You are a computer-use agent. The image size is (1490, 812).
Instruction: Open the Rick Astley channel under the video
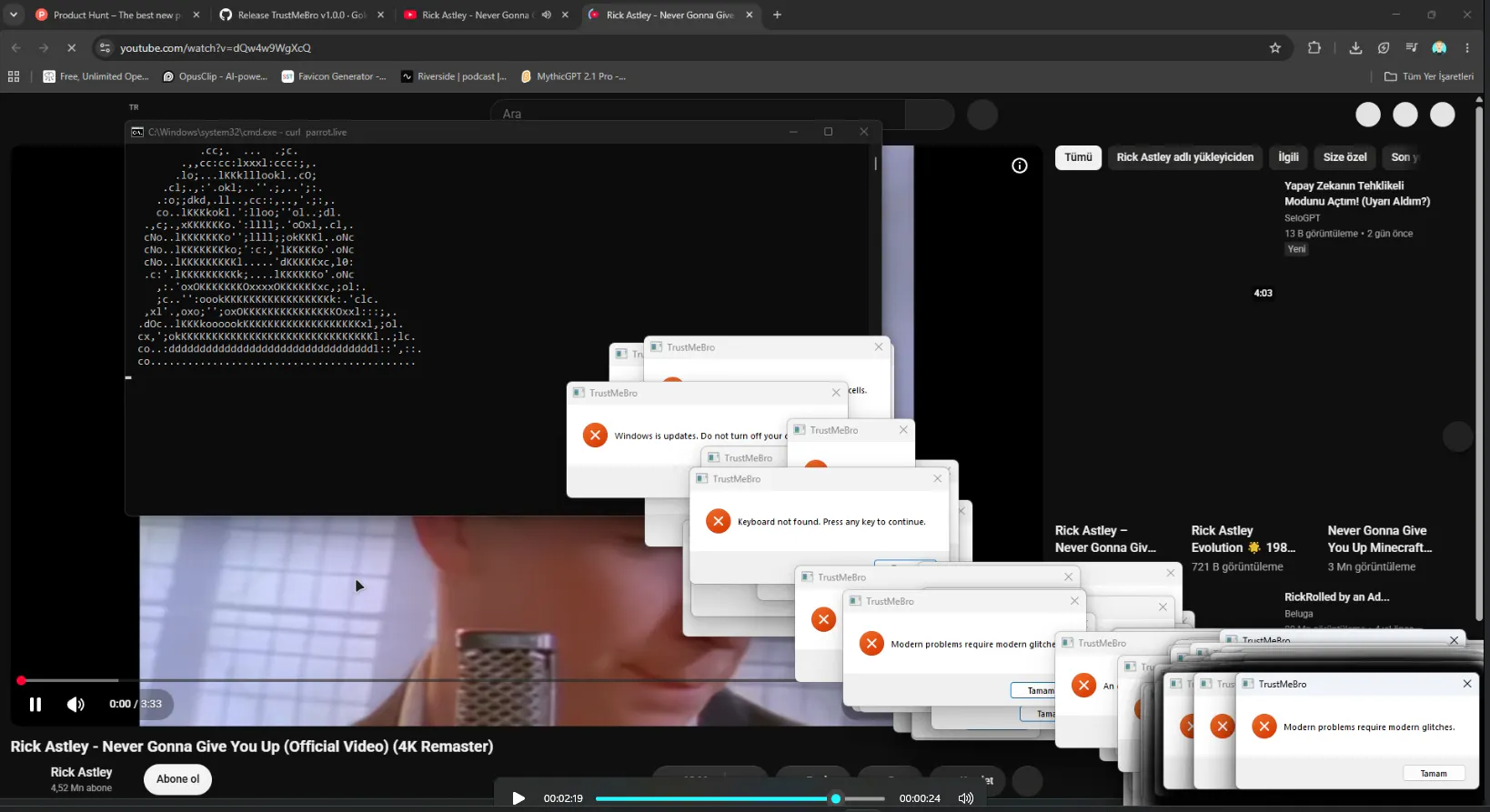pyautogui.click(x=81, y=772)
